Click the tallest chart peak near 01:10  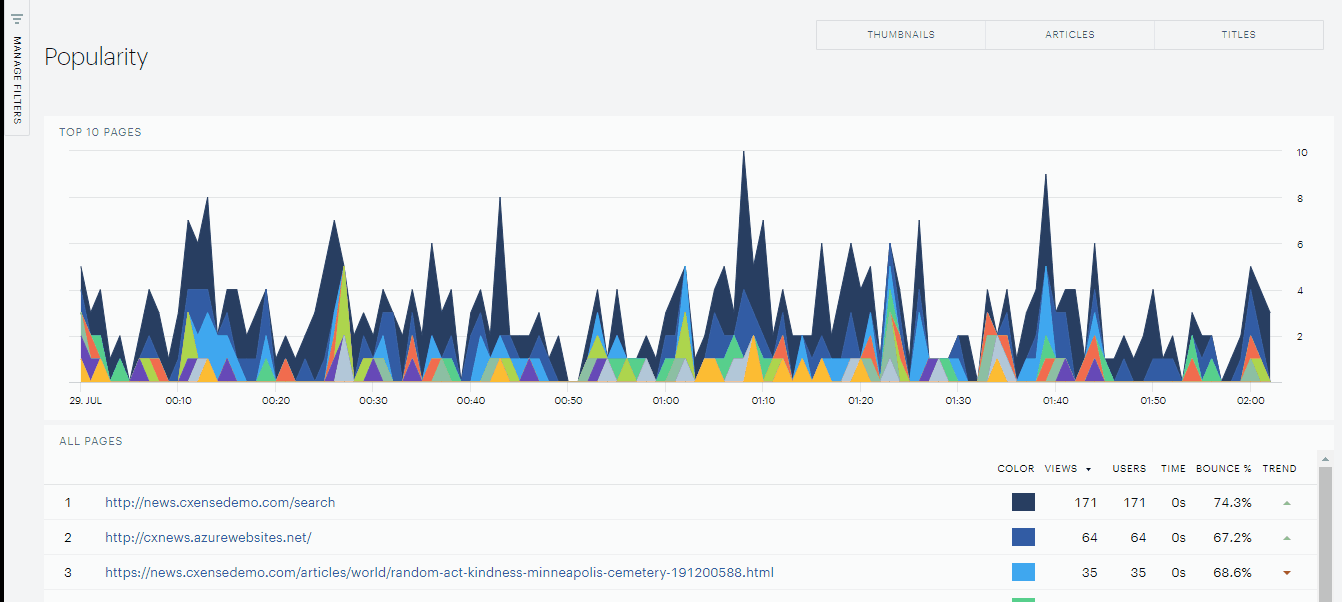(x=743, y=153)
